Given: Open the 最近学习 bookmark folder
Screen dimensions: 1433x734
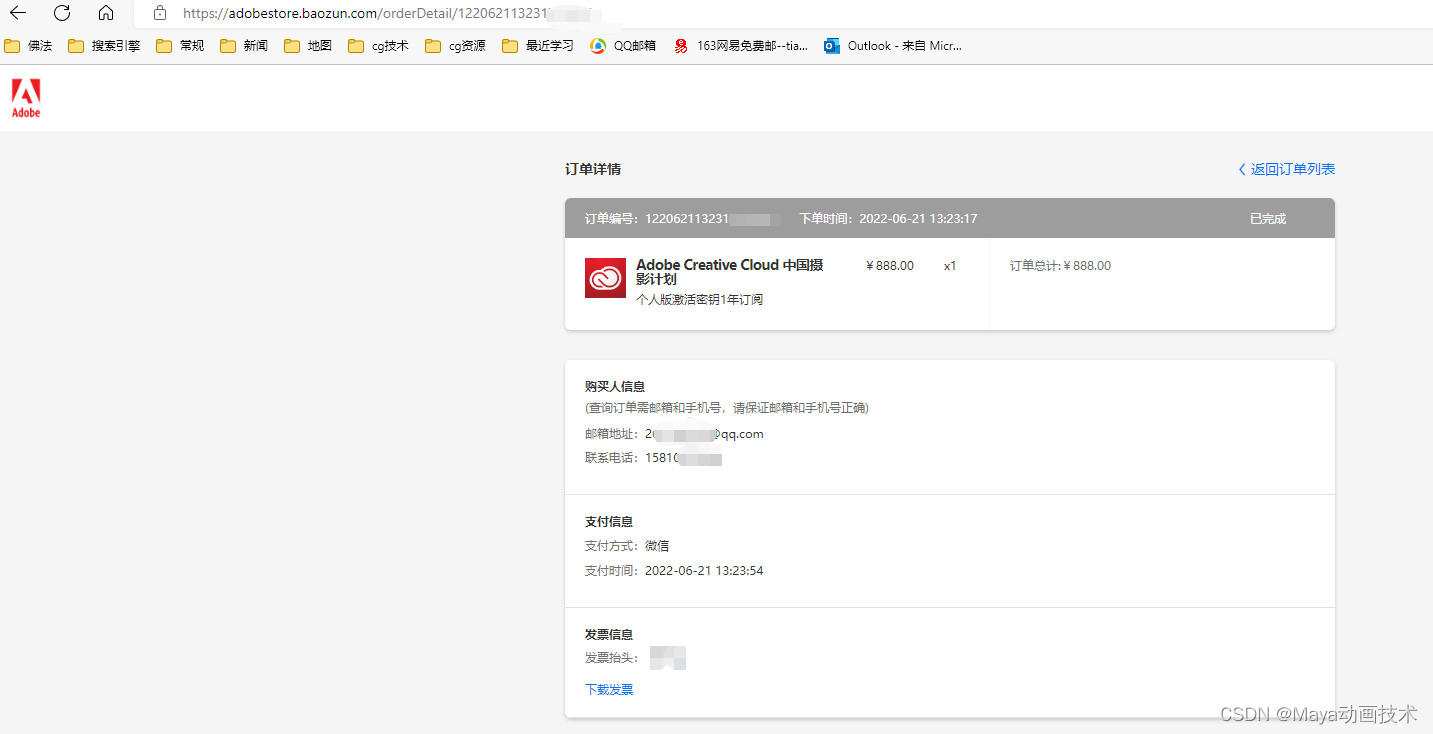Looking at the screenshot, I should pyautogui.click(x=538, y=46).
